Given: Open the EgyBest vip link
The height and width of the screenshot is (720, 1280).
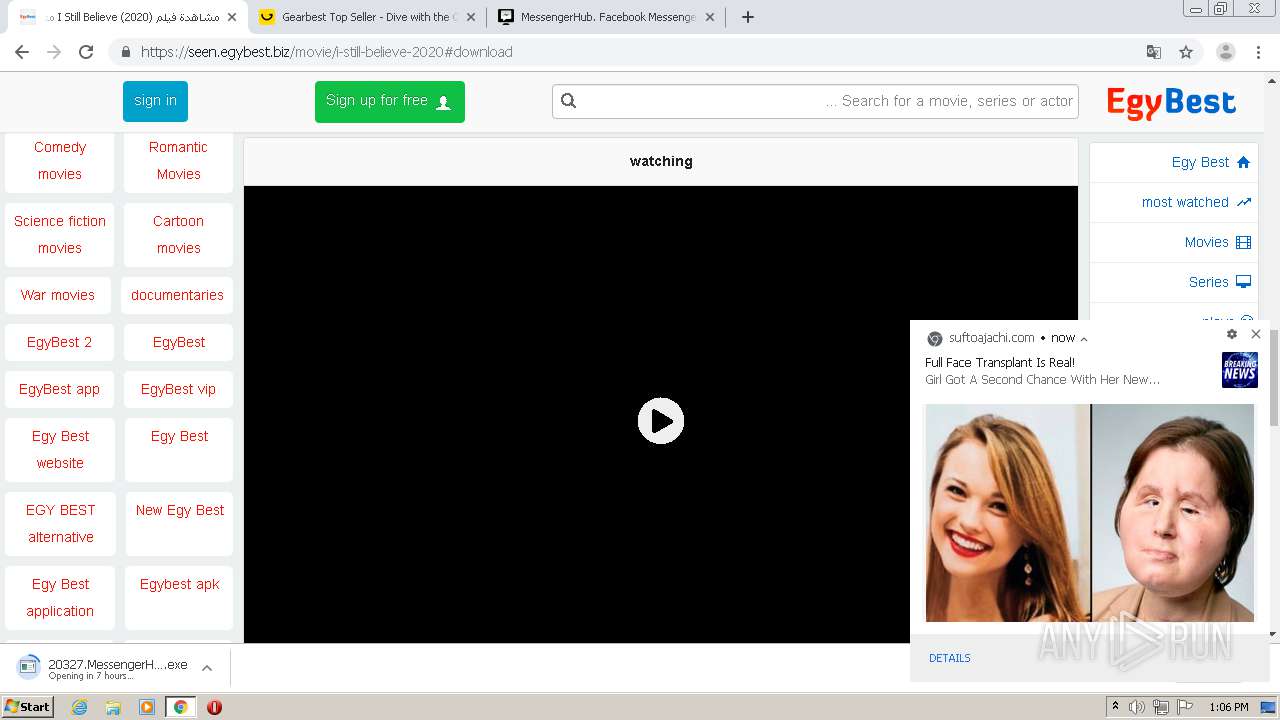Looking at the screenshot, I should 178,389.
